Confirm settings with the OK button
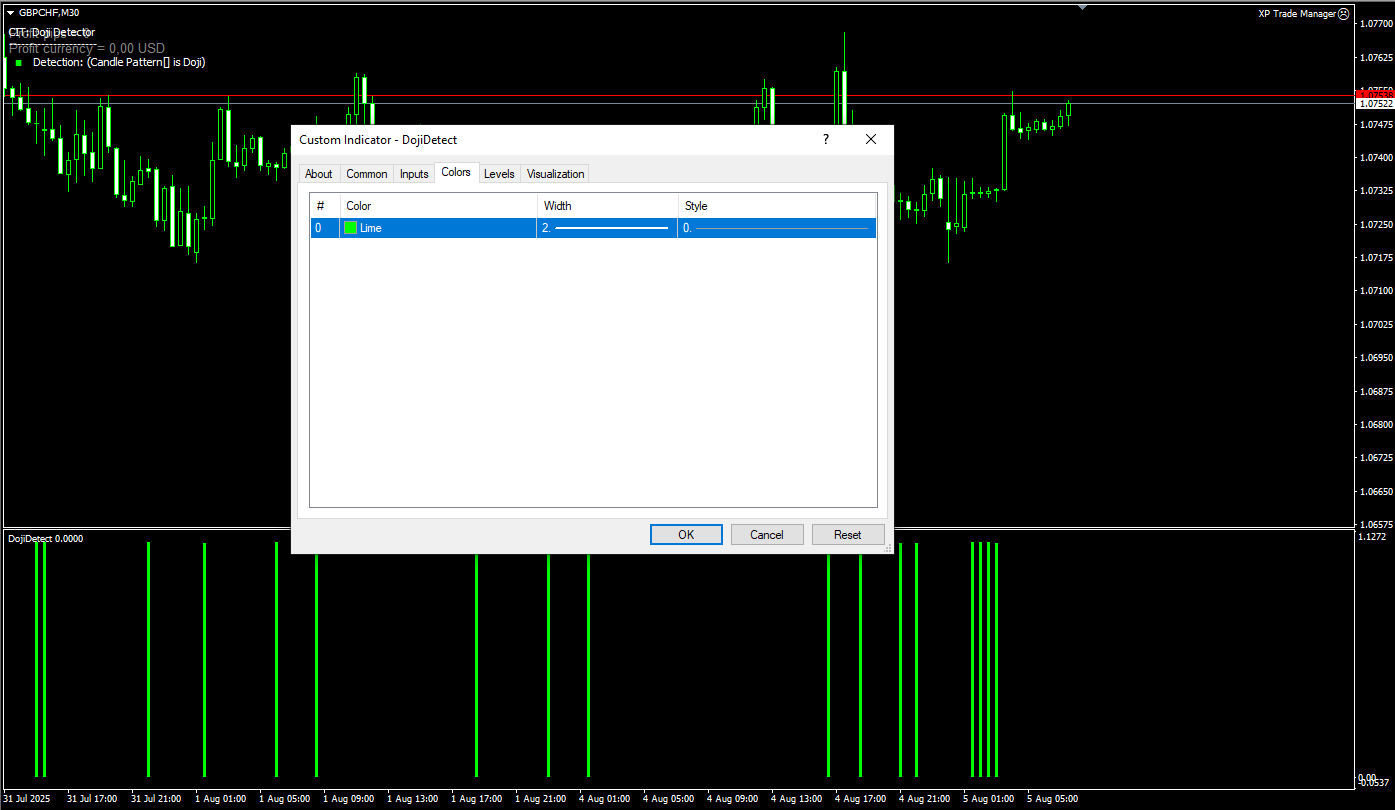Viewport: 1395px width, 810px height. 686,534
